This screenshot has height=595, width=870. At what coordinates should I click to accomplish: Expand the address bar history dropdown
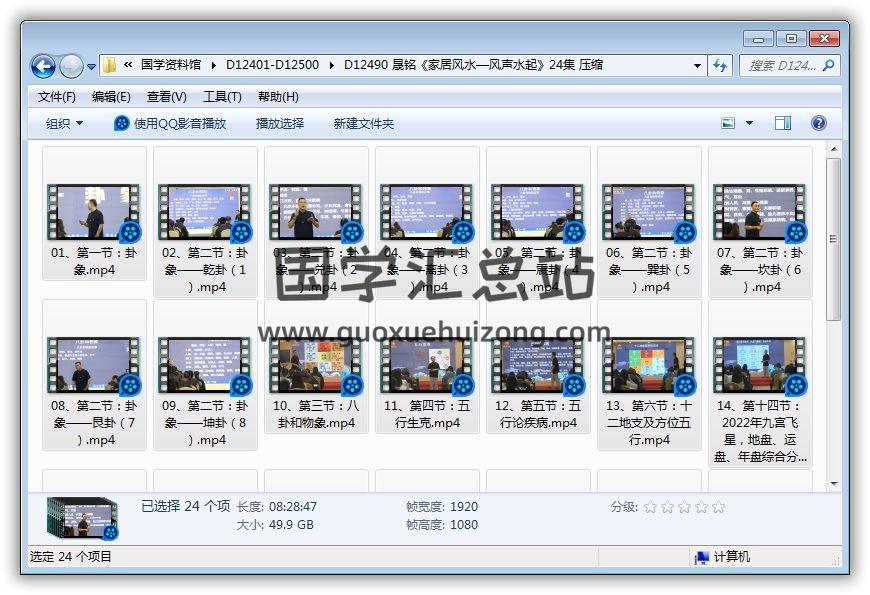697,66
